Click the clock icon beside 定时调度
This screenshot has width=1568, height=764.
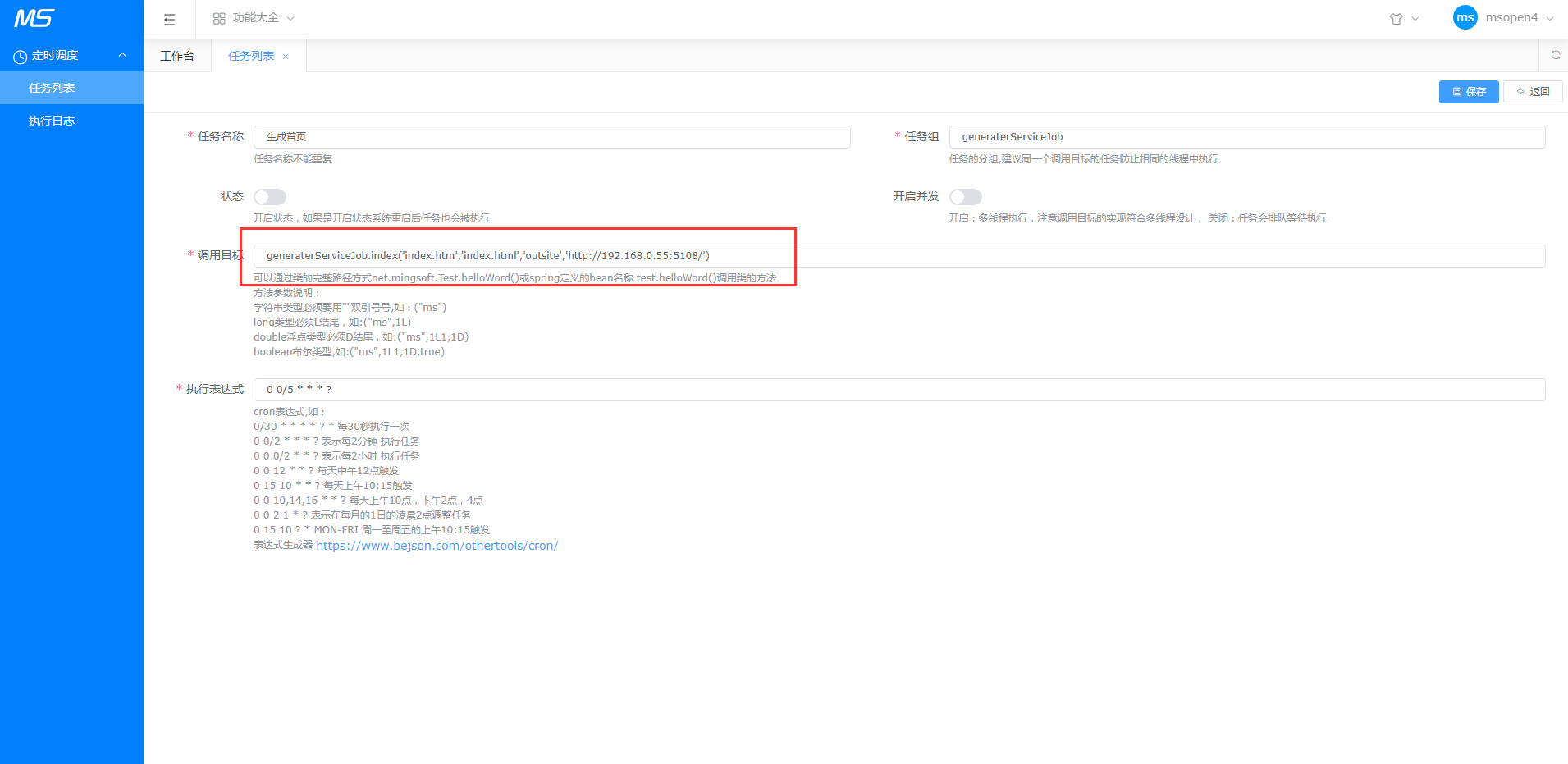coord(21,57)
